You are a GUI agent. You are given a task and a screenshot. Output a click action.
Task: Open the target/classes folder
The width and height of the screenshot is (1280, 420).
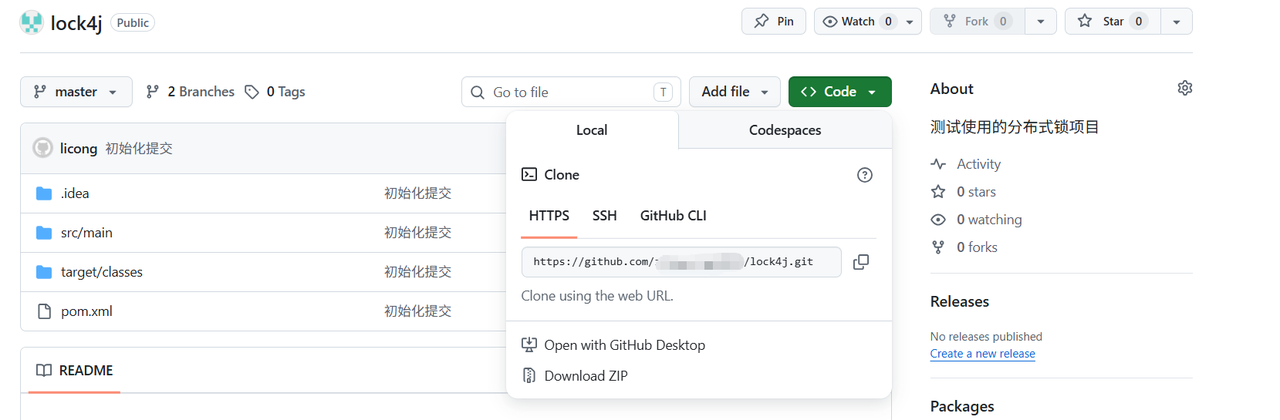coord(102,272)
